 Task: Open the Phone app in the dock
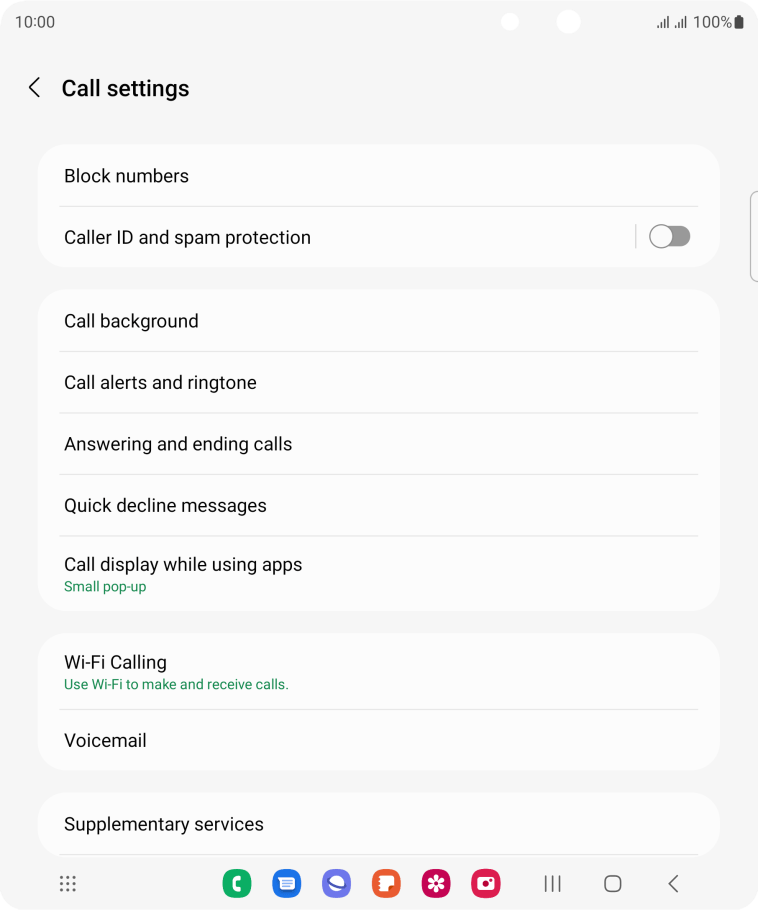(x=237, y=883)
